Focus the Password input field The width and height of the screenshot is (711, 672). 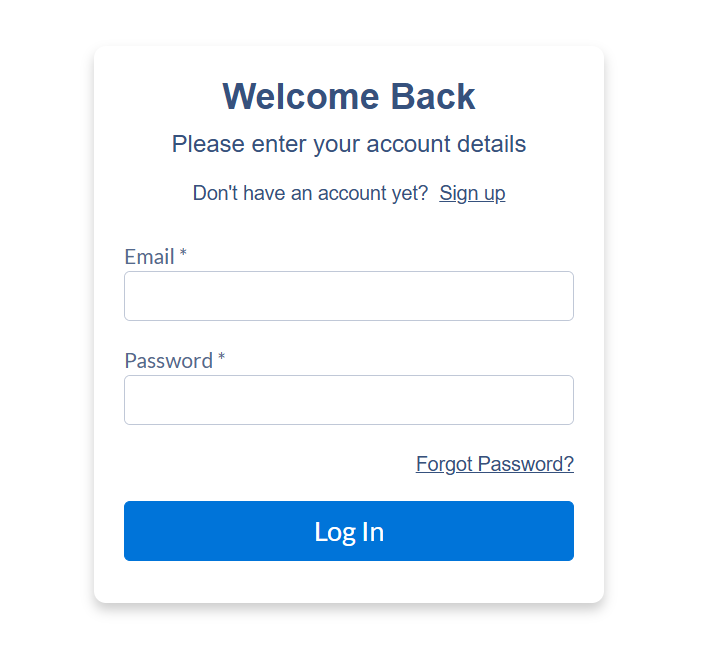[x=348, y=400]
